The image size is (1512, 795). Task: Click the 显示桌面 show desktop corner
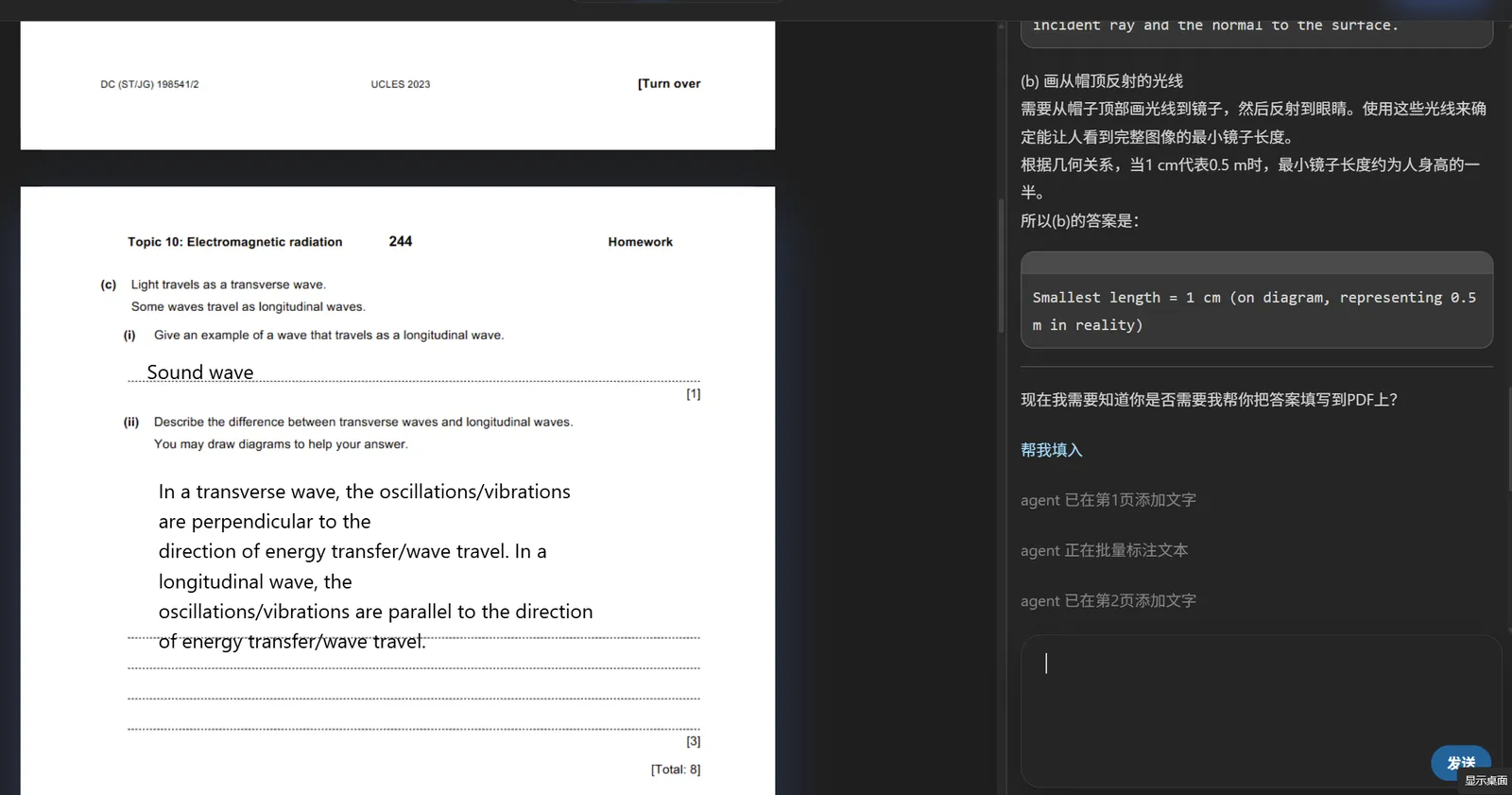pyautogui.click(x=1486, y=781)
